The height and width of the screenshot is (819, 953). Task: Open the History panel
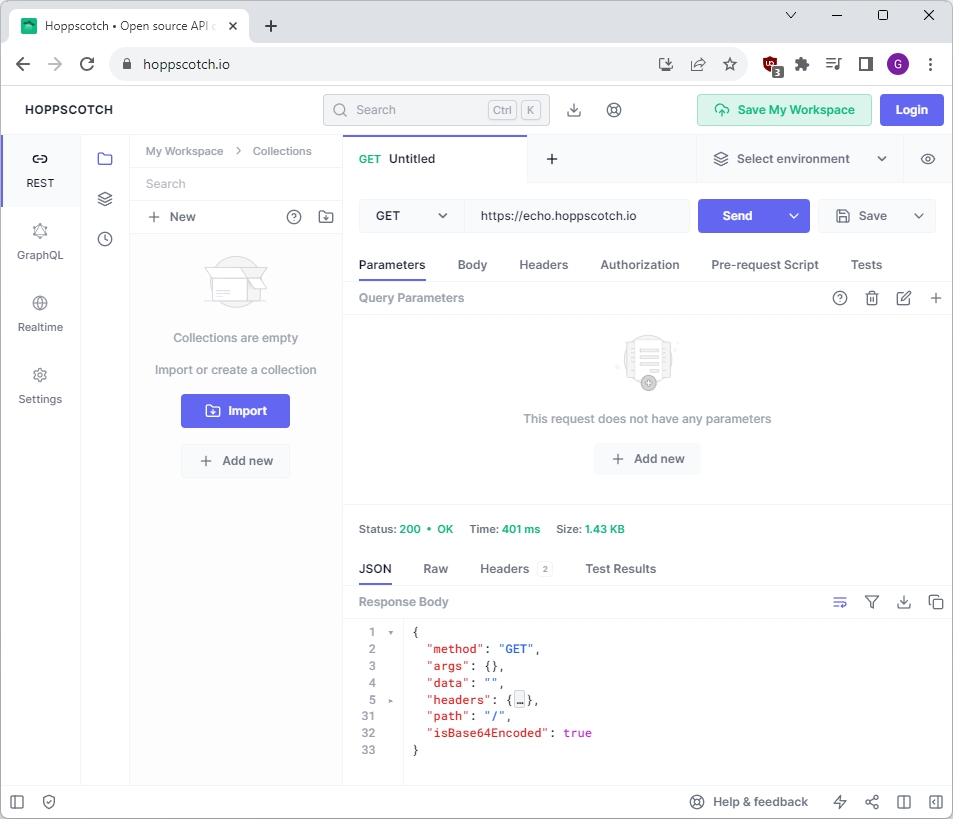105,239
